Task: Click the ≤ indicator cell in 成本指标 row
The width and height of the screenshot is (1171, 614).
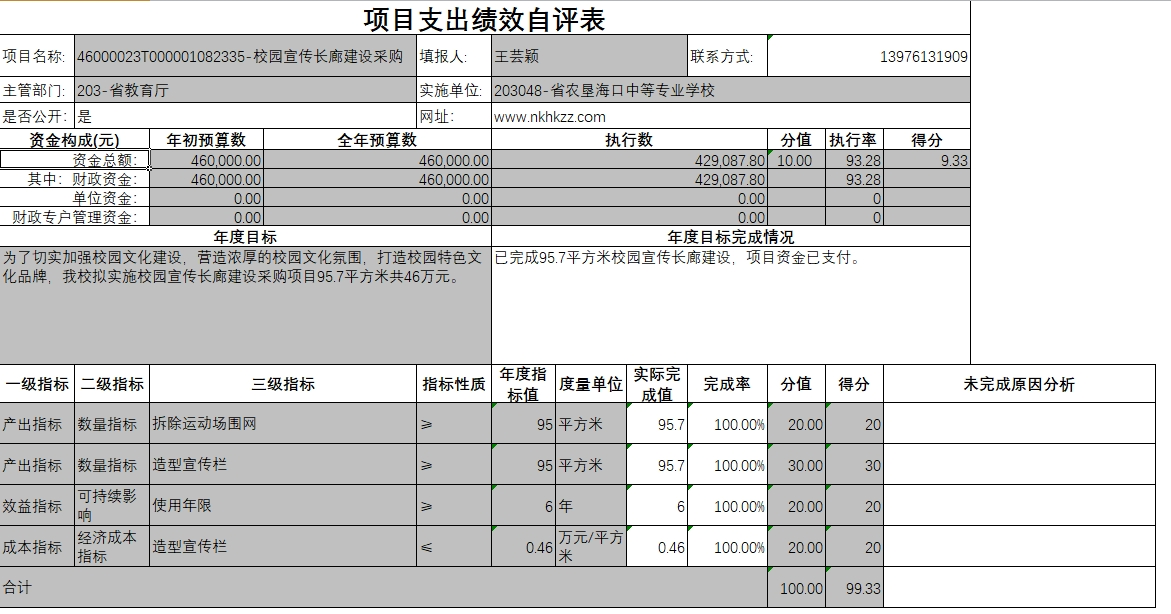Action: pyautogui.click(x=454, y=547)
